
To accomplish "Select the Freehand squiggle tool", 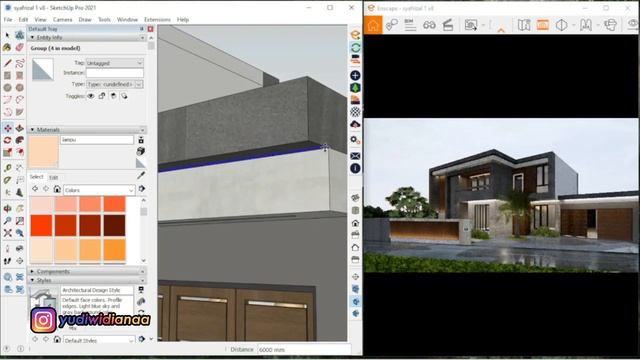I will pos(19,63).
